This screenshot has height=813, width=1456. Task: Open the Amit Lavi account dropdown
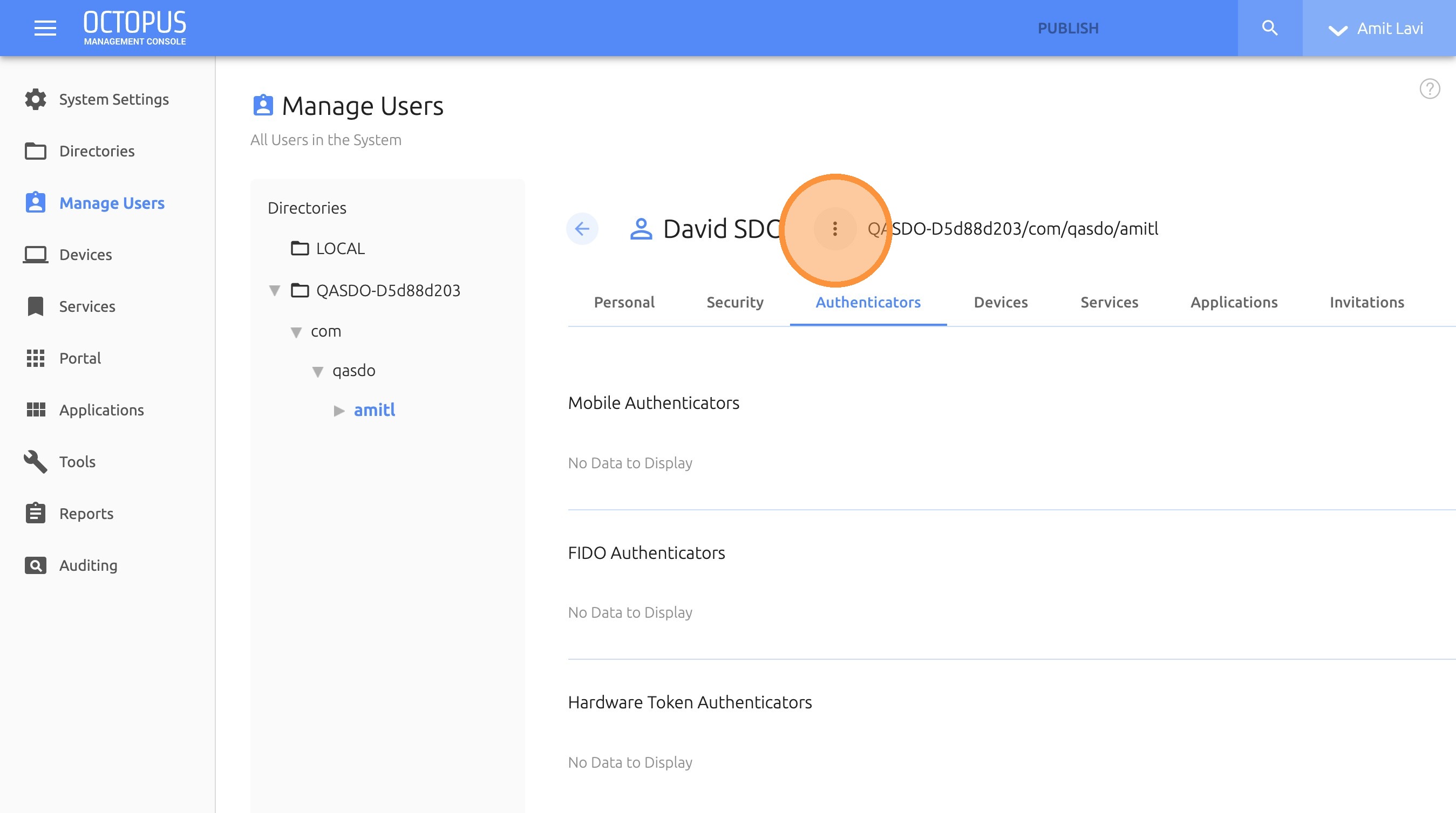click(1377, 28)
